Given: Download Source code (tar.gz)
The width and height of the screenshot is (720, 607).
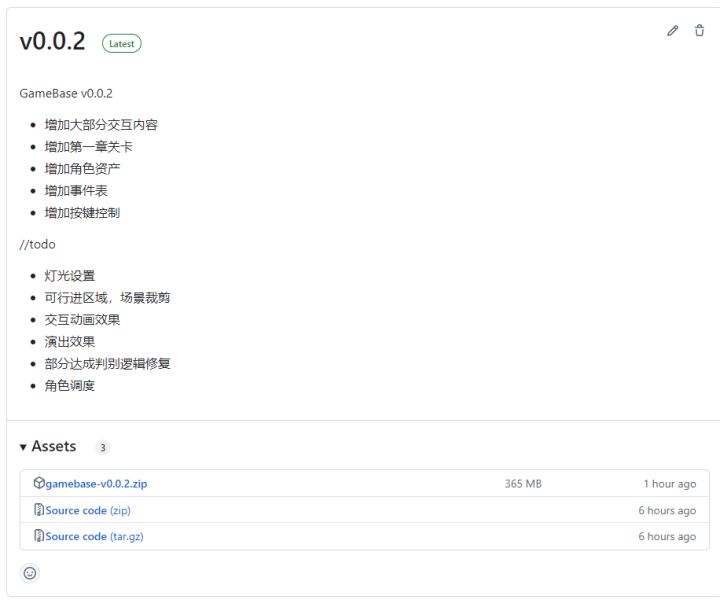Looking at the screenshot, I should click(x=95, y=536).
